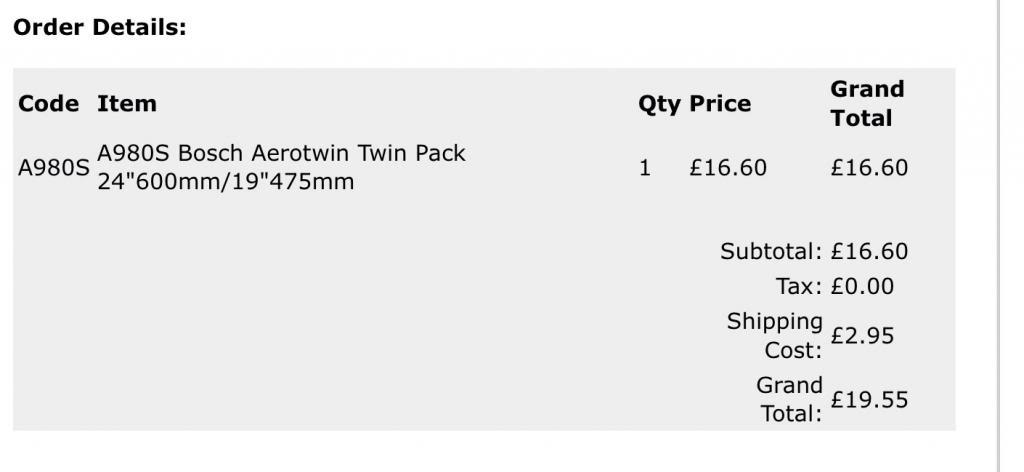1024x472 pixels.
Task: Select the final total £19.55
Action: 869,400
